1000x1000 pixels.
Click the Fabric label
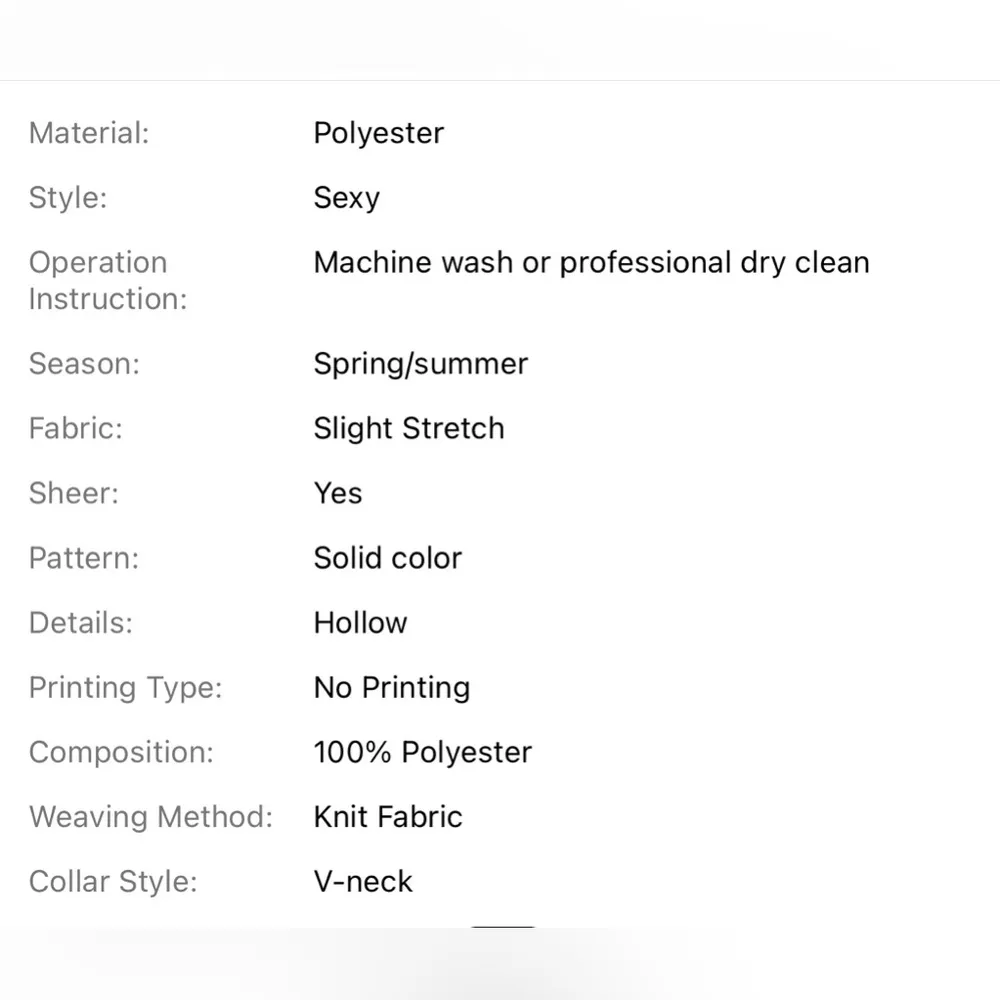pos(76,429)
